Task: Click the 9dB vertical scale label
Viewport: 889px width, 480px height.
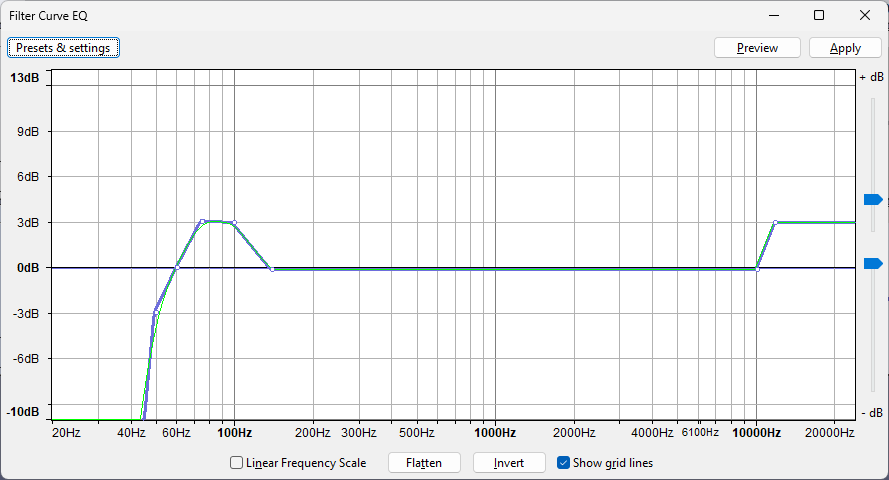Action: (x=28, y=131)
